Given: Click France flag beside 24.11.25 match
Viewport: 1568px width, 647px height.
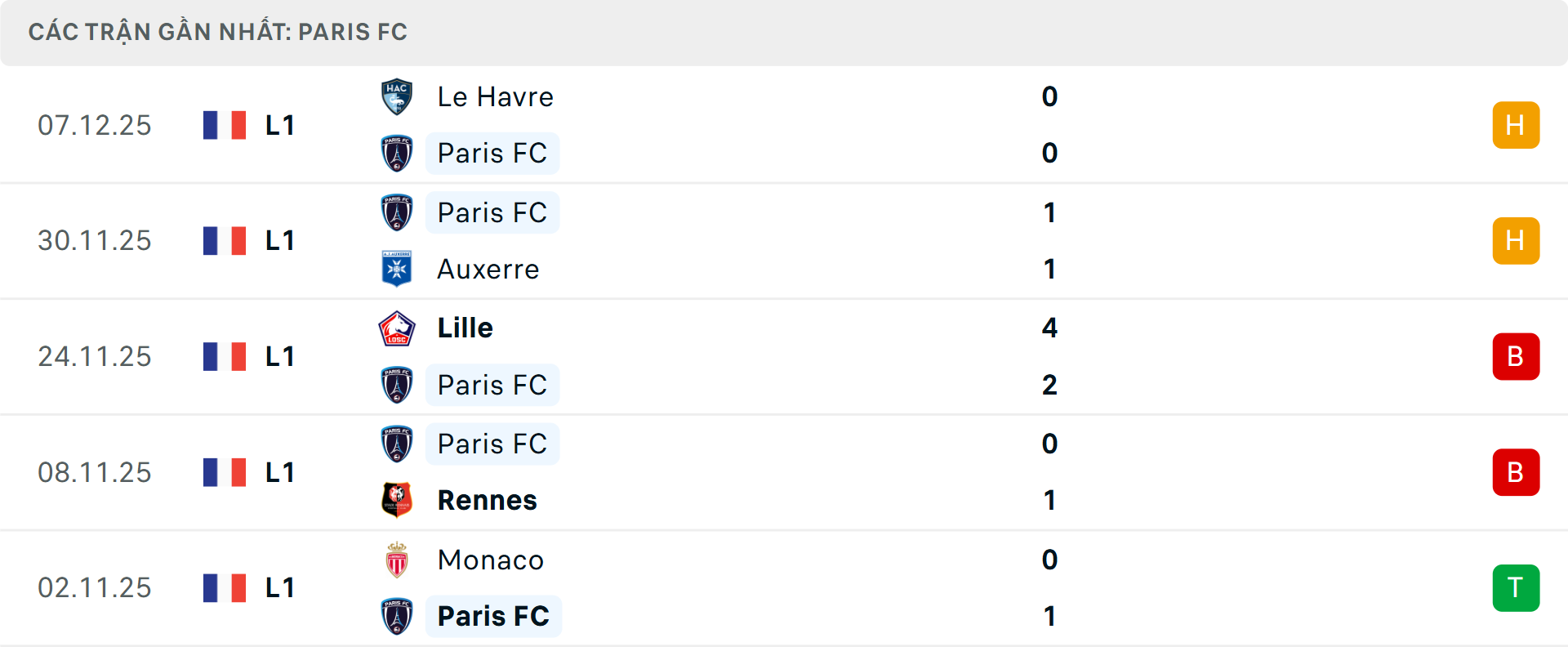Looking at the screenshot, I should (x=225, y=357).
